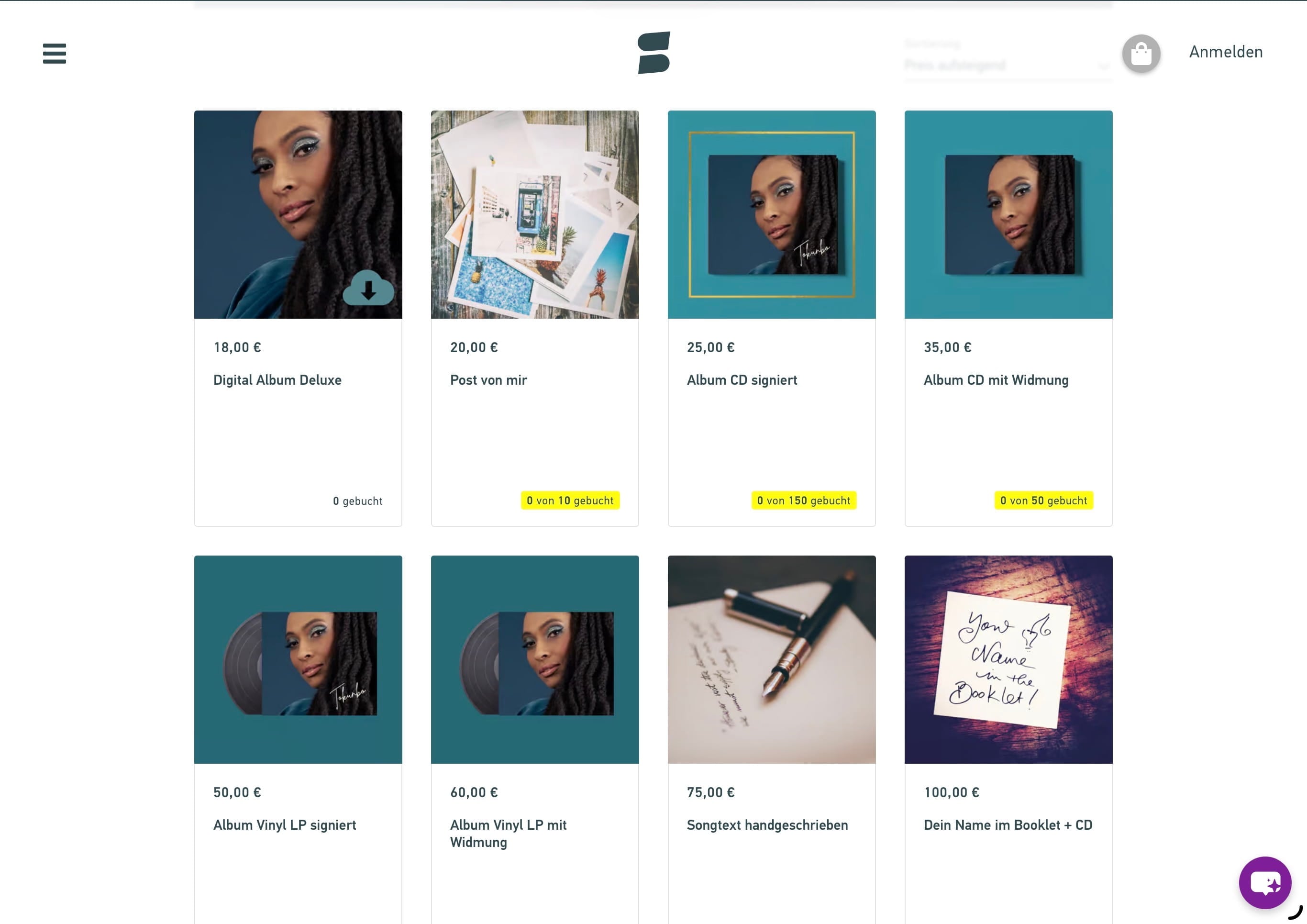
Task: Click Anmelden to sign in
Action: 1226,52
